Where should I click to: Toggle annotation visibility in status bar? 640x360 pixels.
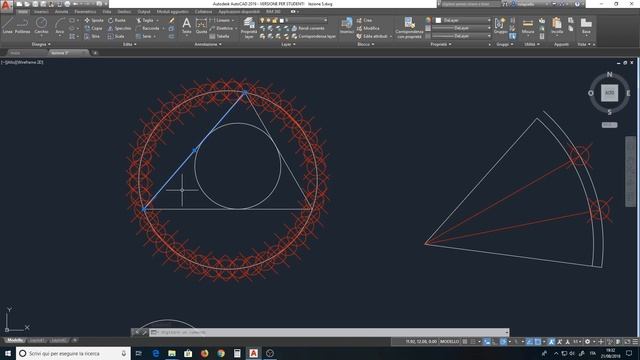point(551,342)
